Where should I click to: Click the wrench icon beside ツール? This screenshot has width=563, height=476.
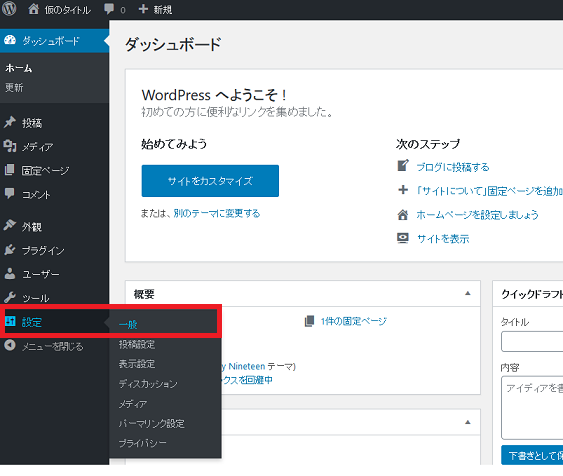(10, 297)
